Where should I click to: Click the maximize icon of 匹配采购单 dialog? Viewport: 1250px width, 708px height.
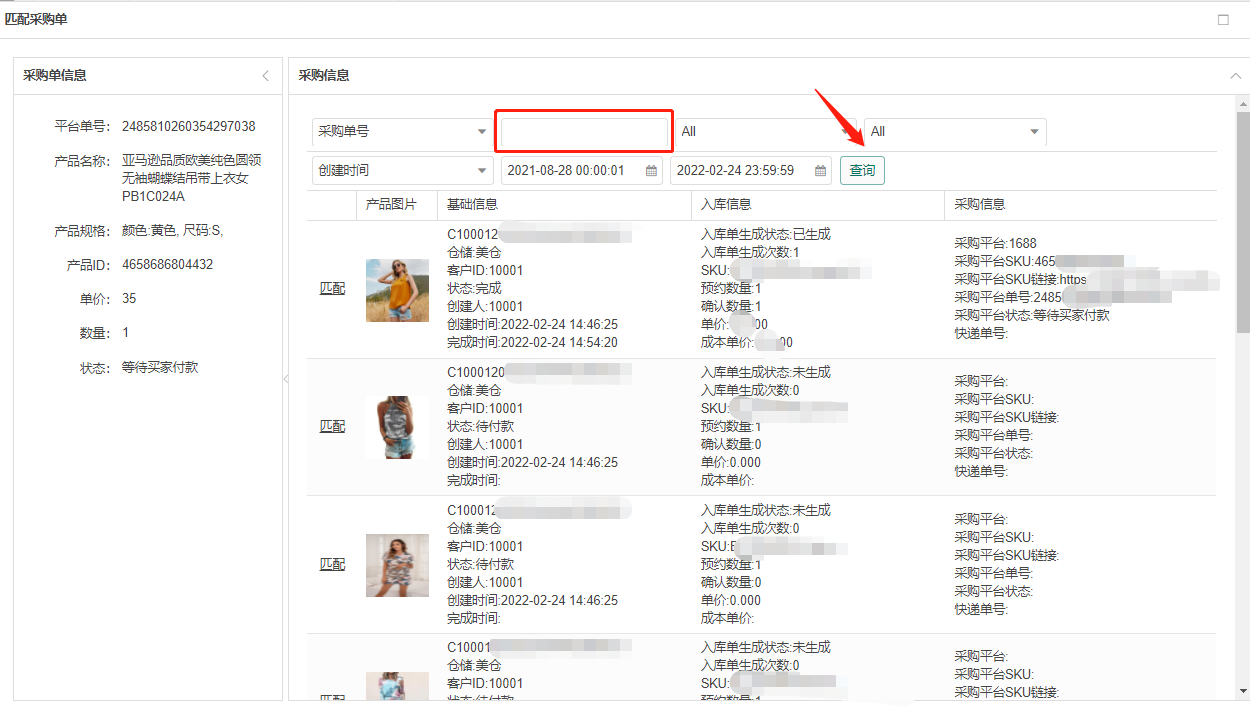coord(1223,20)
